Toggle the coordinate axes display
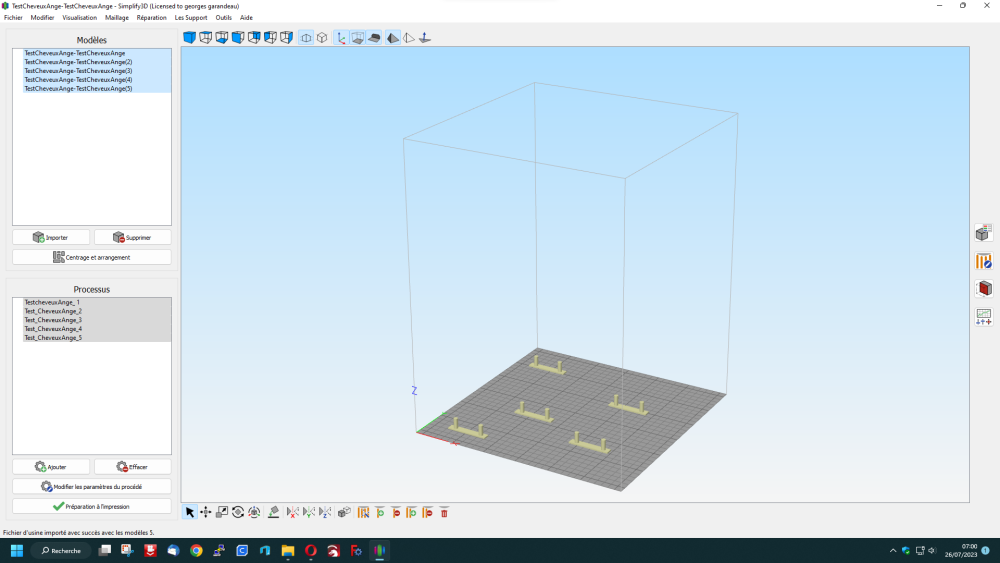The width and height of the screenshot is (1000, 563). coord(341,38)
